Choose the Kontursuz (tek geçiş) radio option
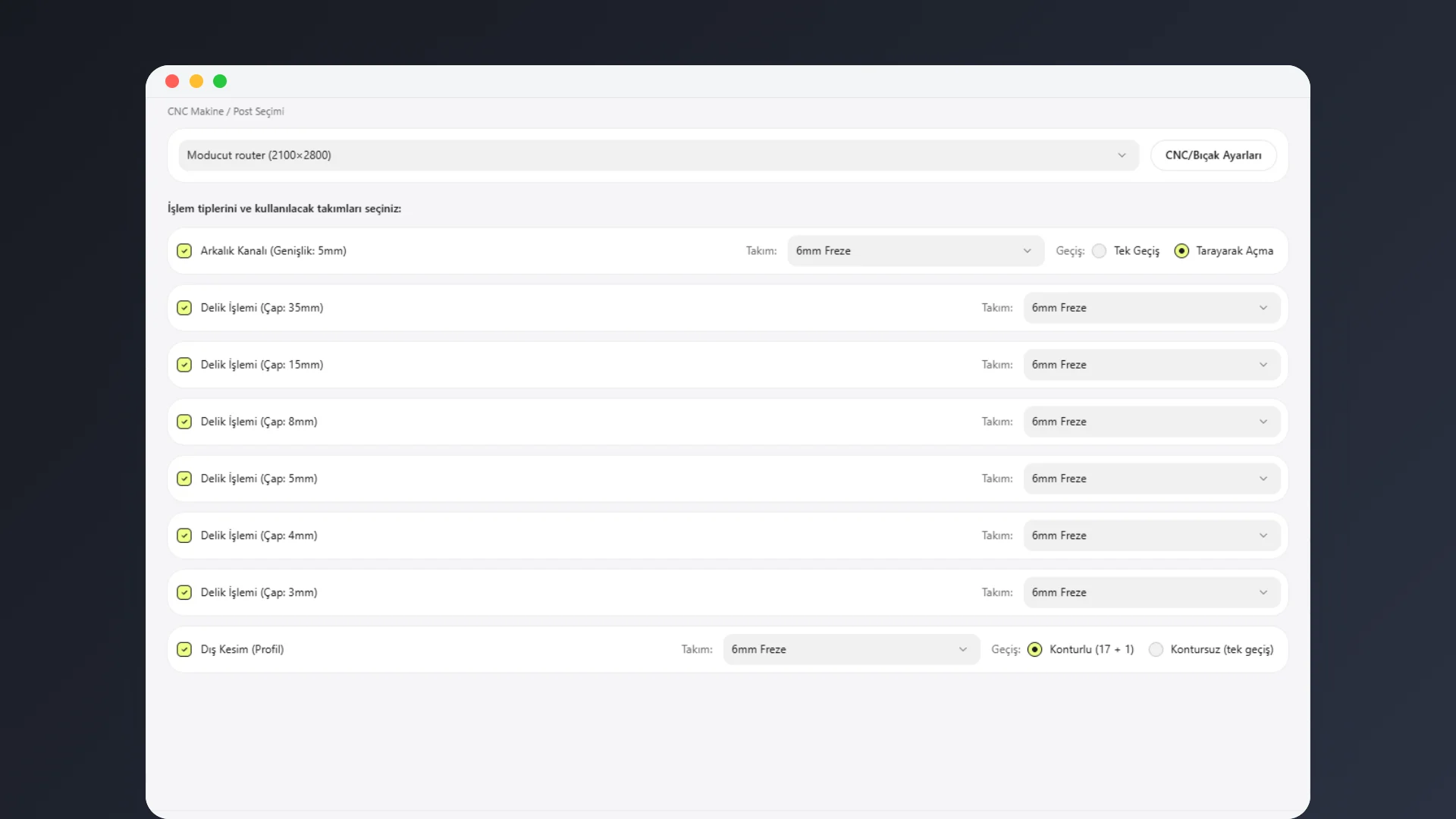Viewport: 1456px width, 819px height. 1156,649
